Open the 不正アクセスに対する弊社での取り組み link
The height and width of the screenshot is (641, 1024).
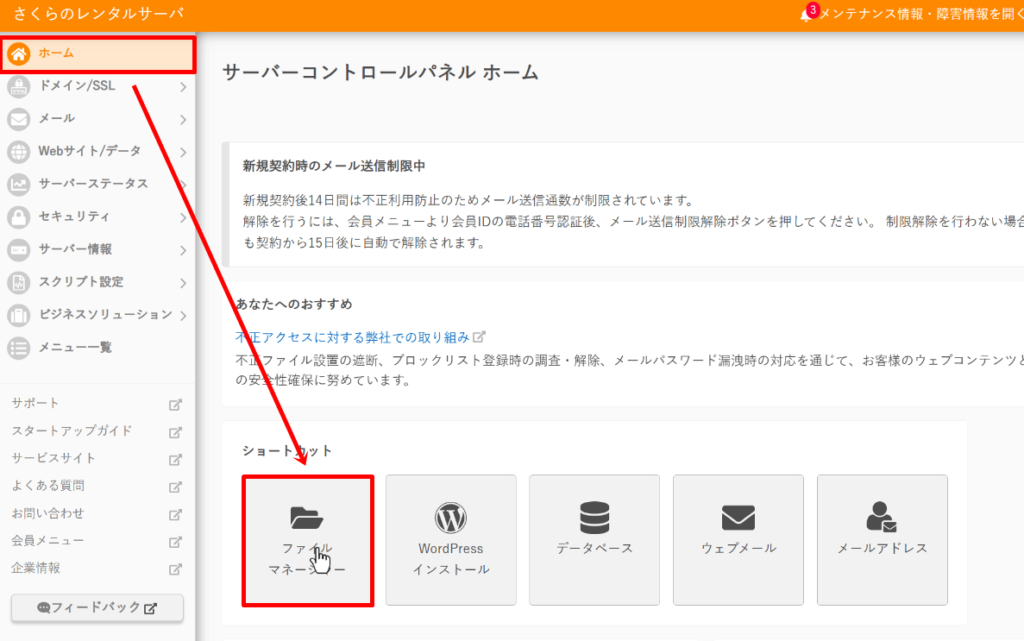point(353,337)
